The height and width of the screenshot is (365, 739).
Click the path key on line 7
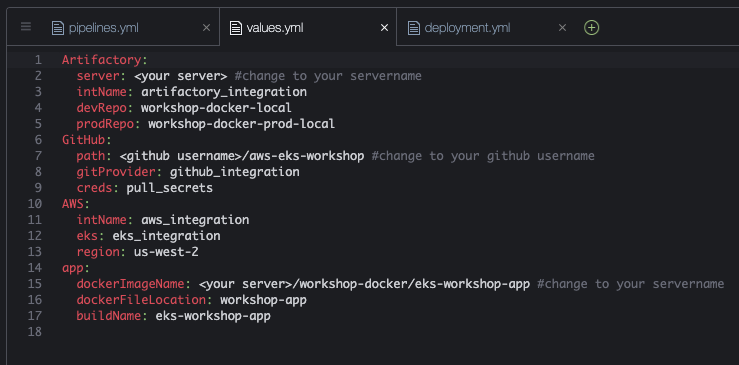coord(91,156)
